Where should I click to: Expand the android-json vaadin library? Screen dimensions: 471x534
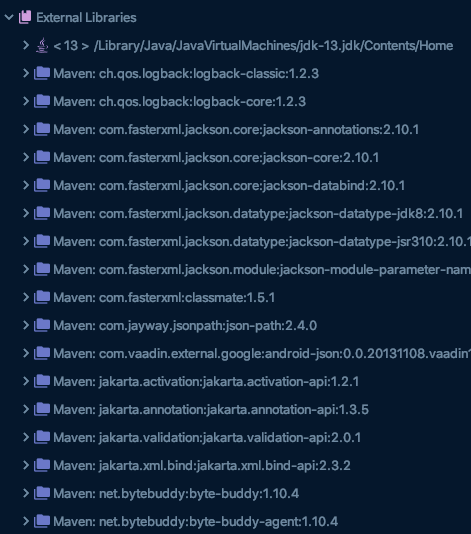click(26, 352)
